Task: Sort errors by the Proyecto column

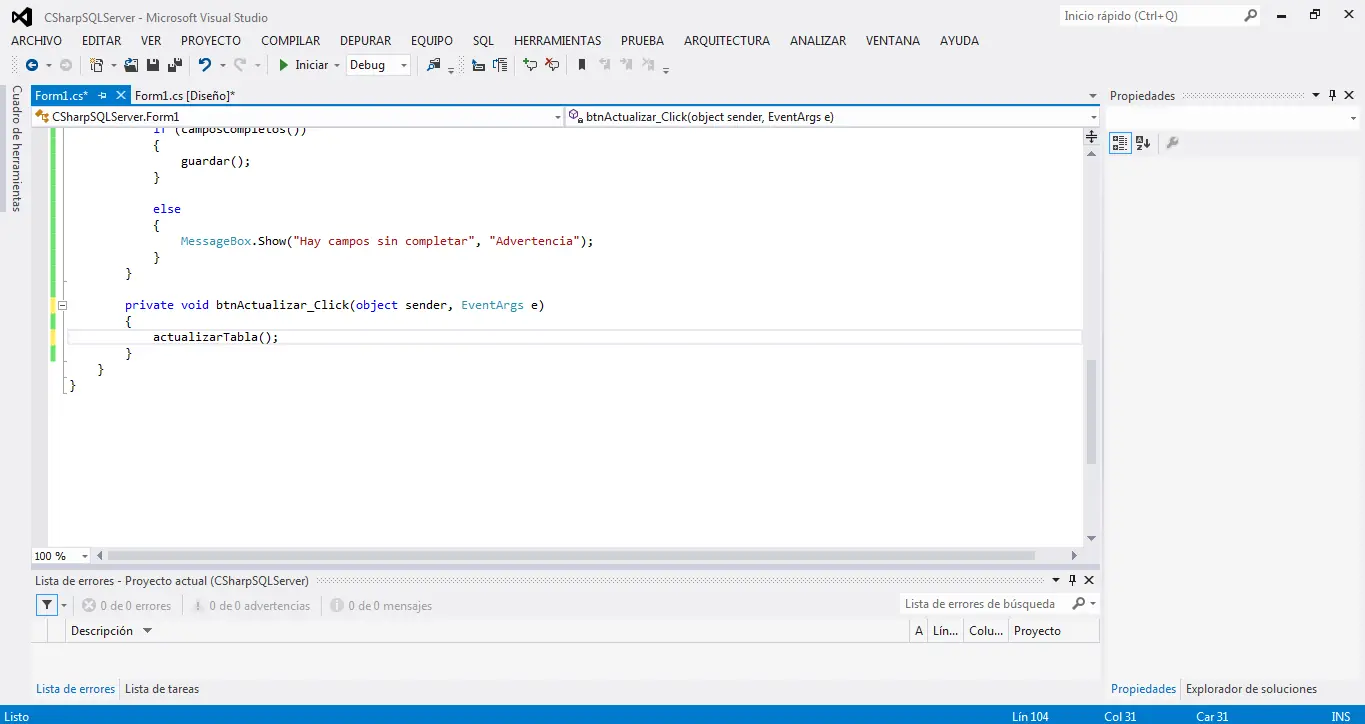Action: tap(1054, 631)
